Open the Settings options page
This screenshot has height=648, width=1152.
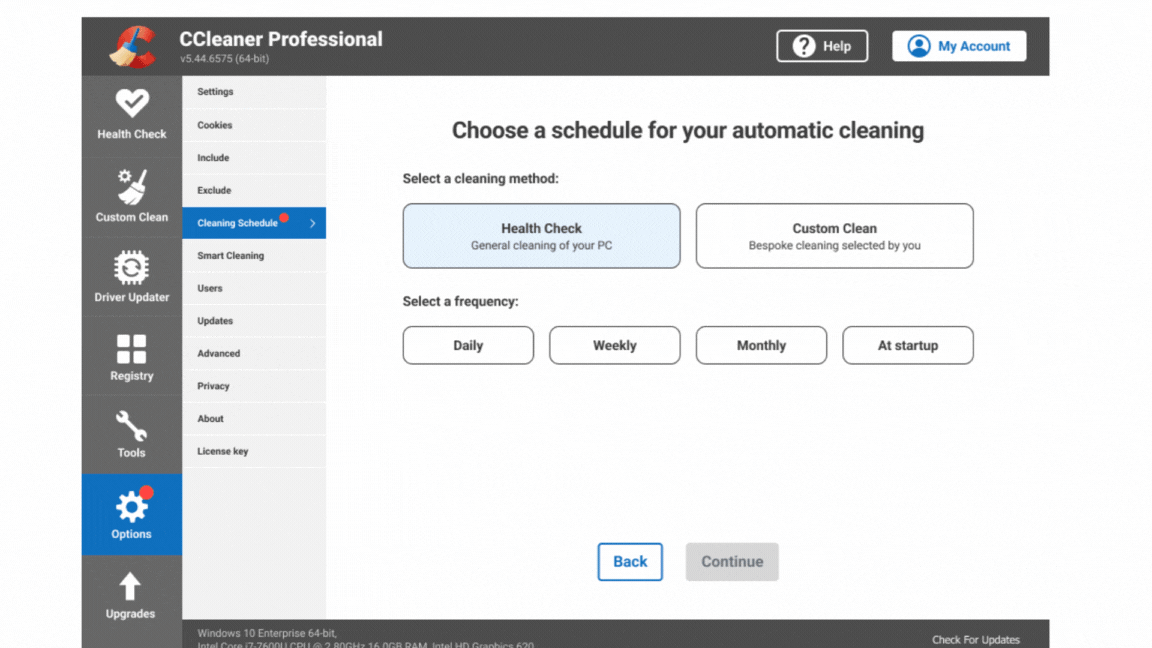[x=254, y=92]
